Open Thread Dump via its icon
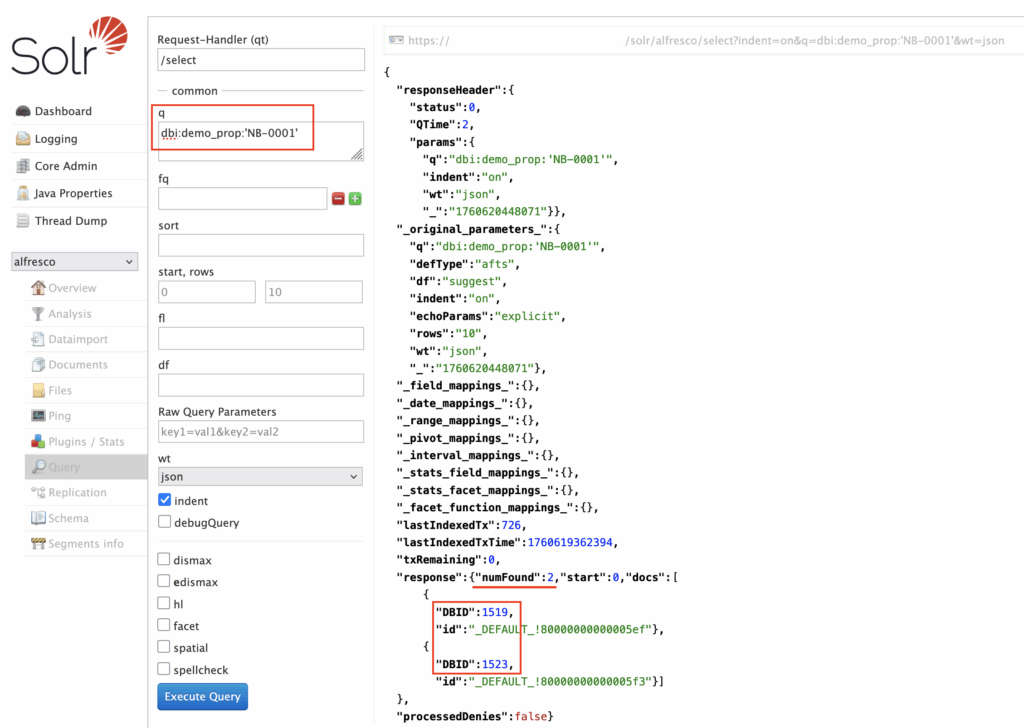Viewport: 1024px width, 728px height. click(23, 221)
